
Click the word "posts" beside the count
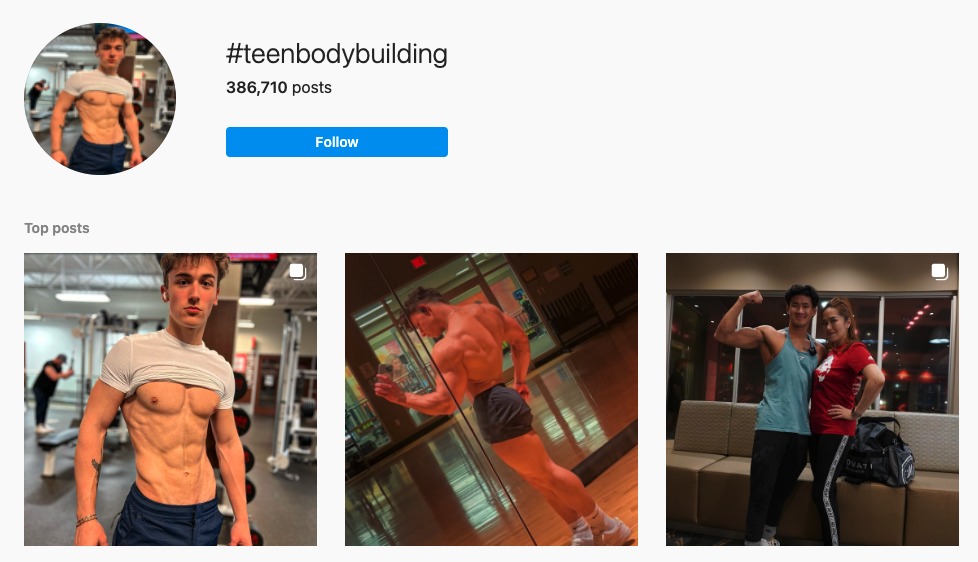tap(312, 87)
